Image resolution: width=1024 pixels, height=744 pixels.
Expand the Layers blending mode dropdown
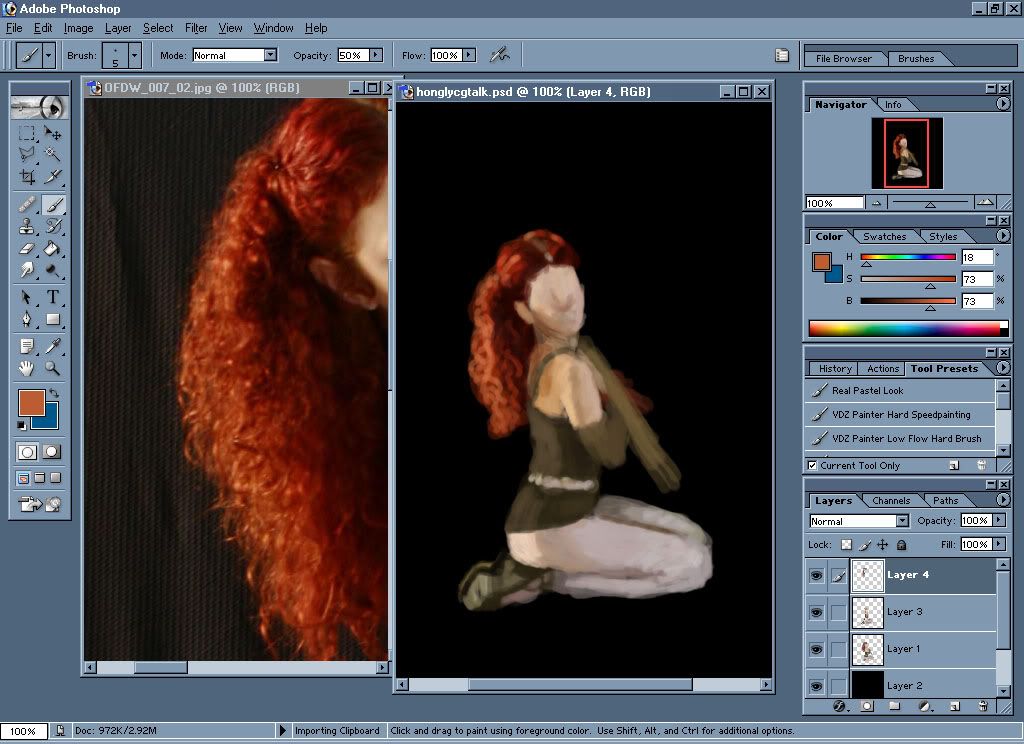tap(902, 521)
